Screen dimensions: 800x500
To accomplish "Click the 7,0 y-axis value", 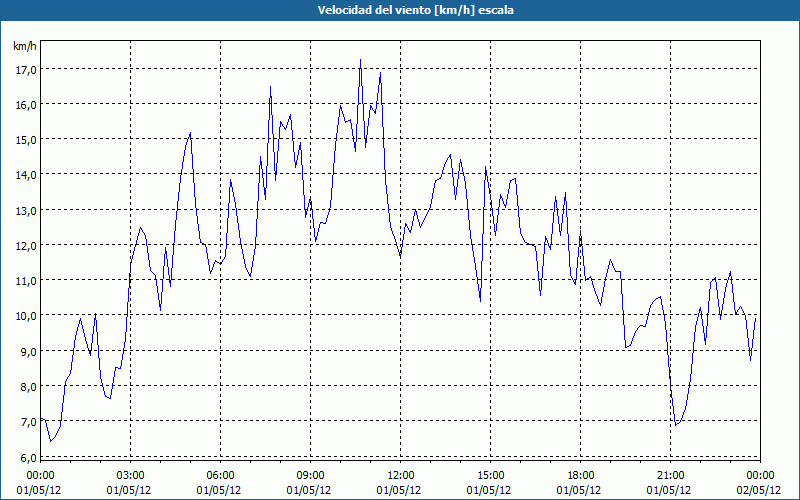I will click(x=29, y=422).
